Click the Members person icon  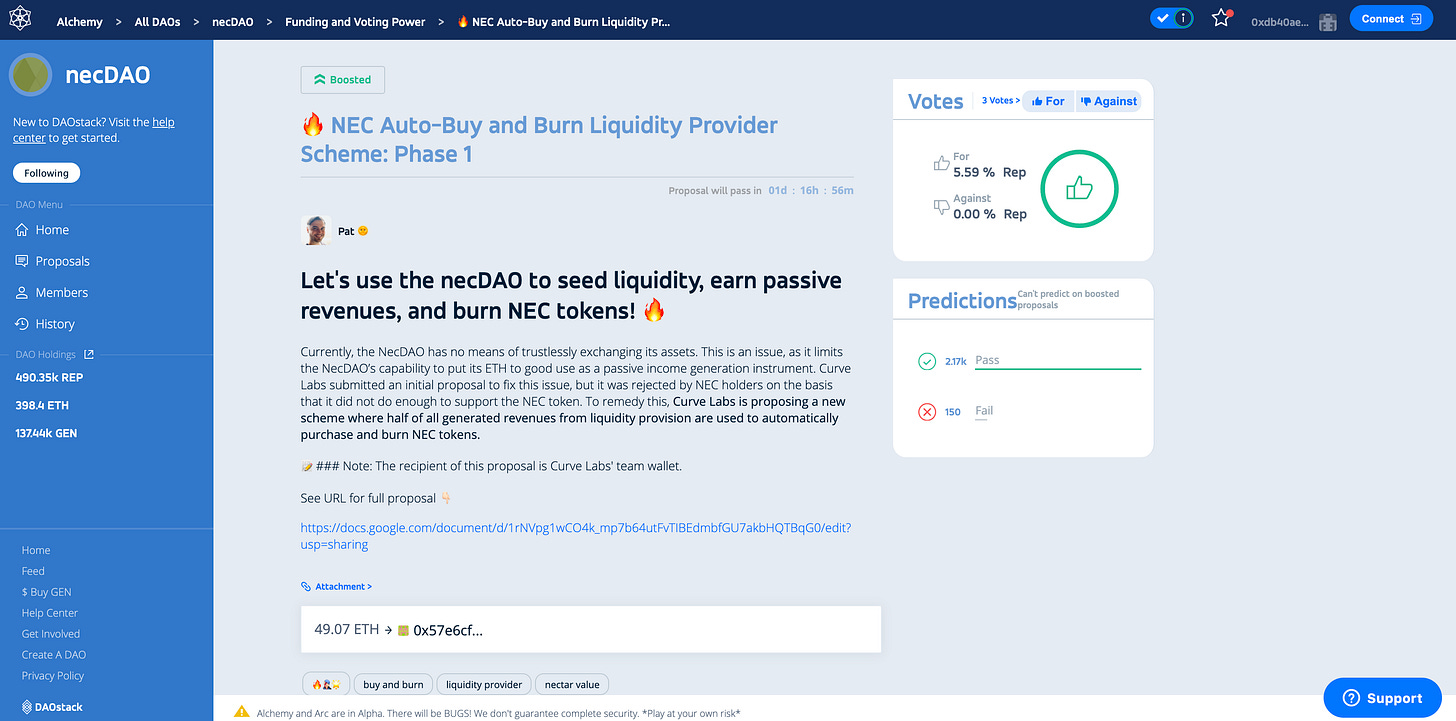click(x=22, y=293)
